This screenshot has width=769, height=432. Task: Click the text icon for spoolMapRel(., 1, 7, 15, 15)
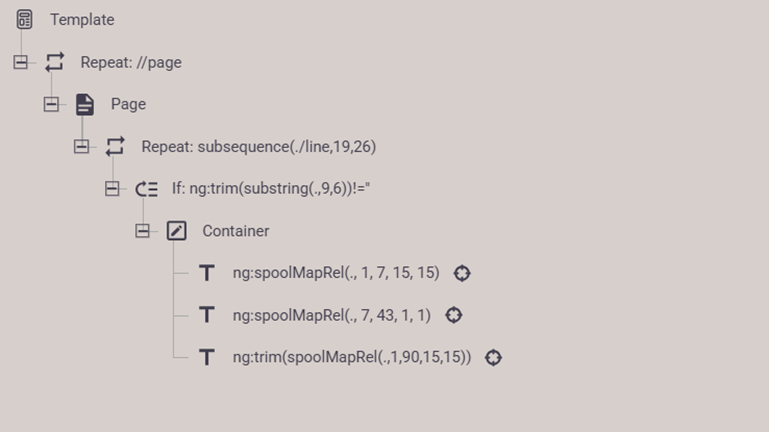[x=207, y=273]
